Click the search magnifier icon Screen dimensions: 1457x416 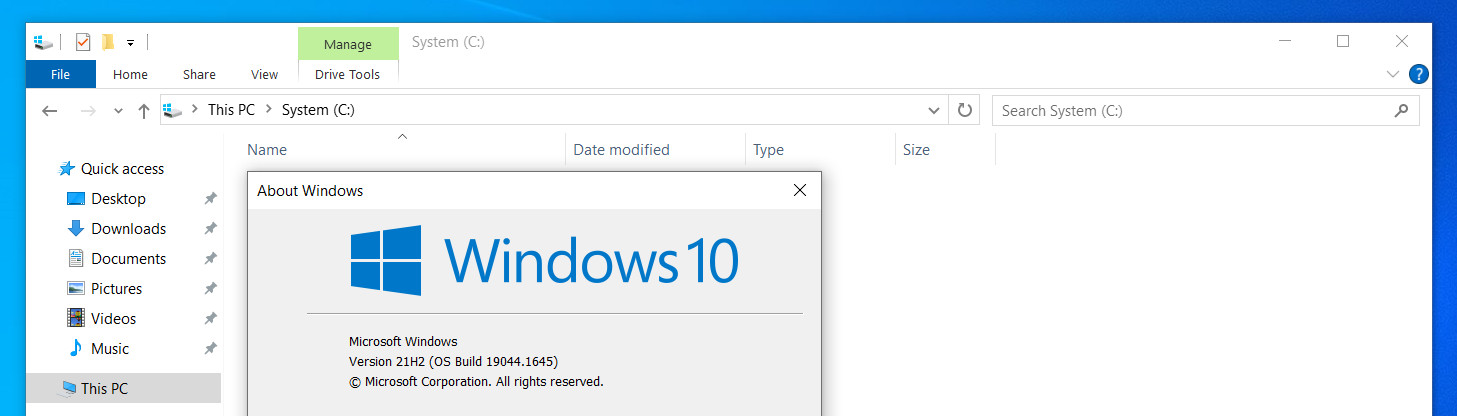tap(1402, 110)
